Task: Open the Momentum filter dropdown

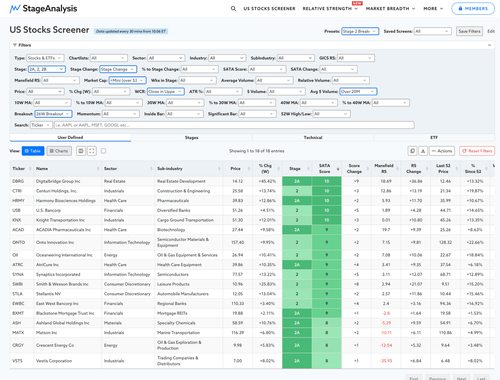Action: (120, 114)
